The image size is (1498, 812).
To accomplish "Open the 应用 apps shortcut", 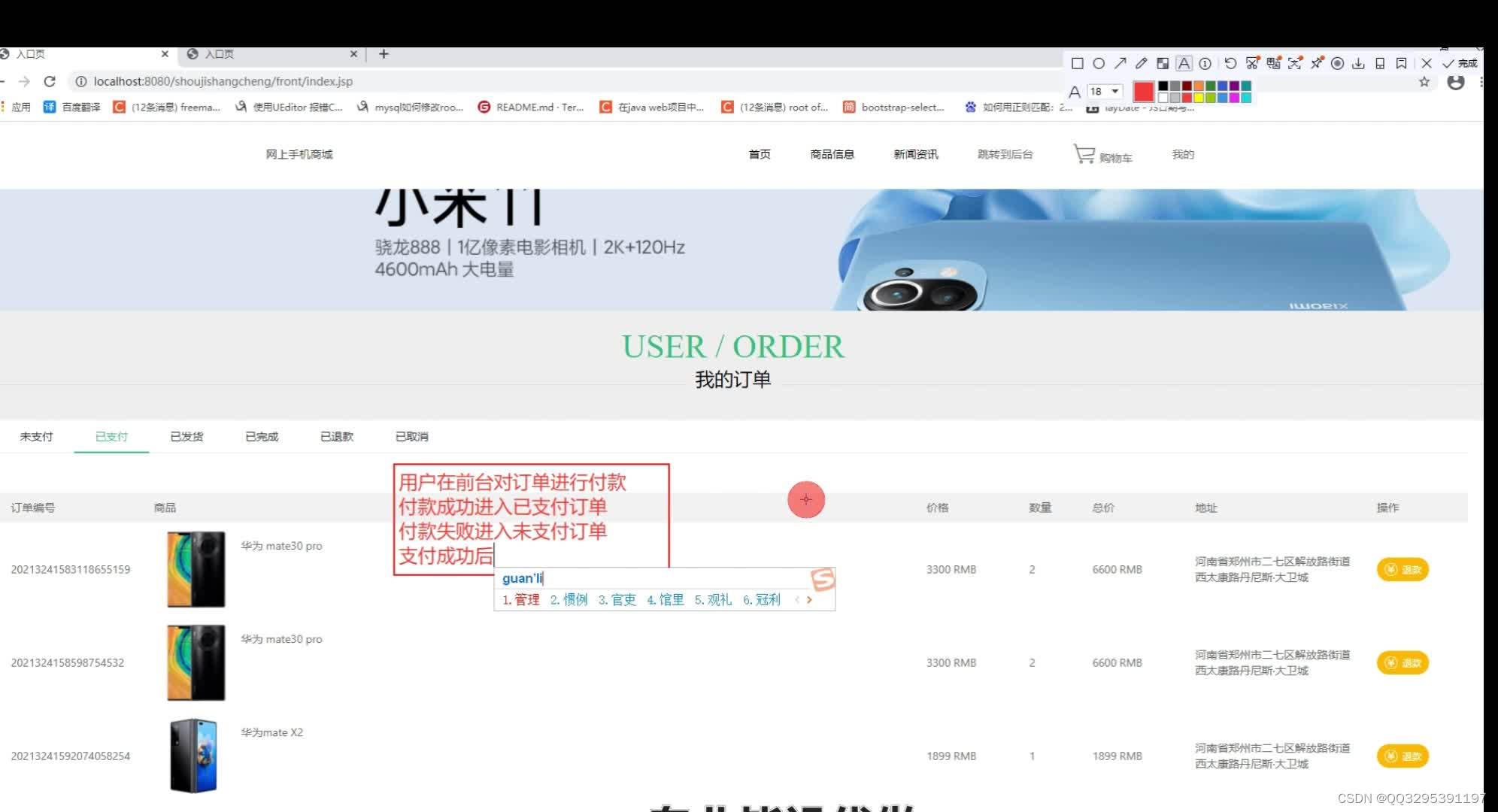I will [15, 108].
